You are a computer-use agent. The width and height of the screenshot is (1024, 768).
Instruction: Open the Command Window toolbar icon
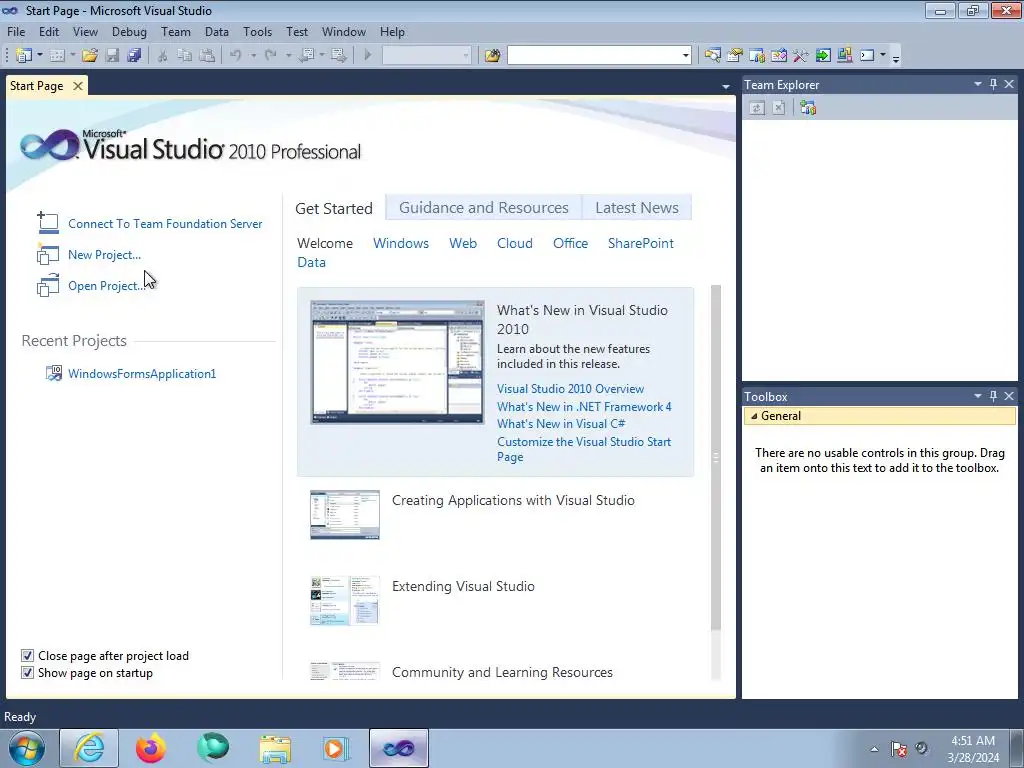pyautogui.click(x=867, y=56)
